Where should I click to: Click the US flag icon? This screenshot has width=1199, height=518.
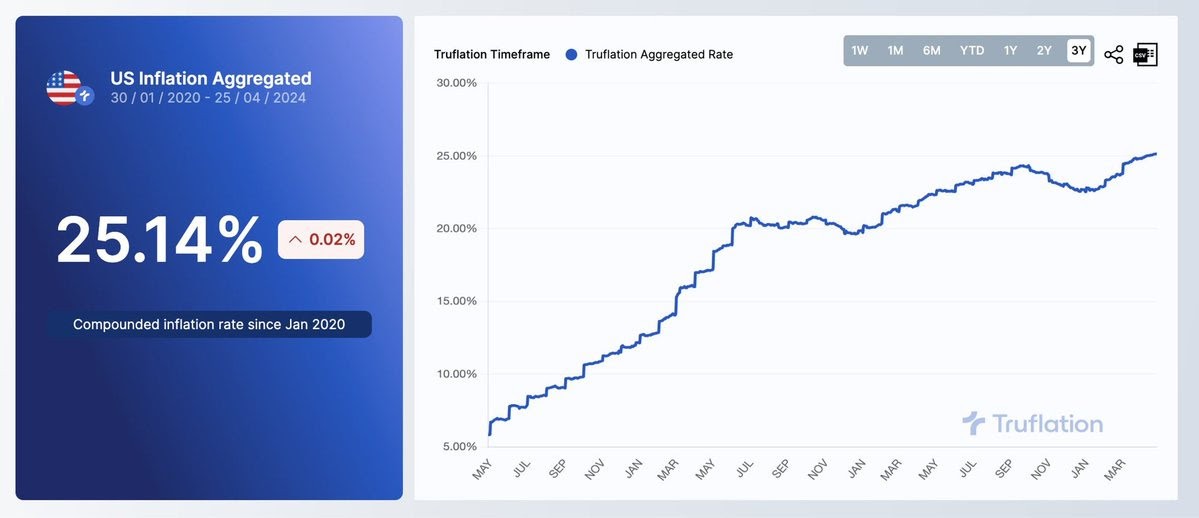(63, 87)
